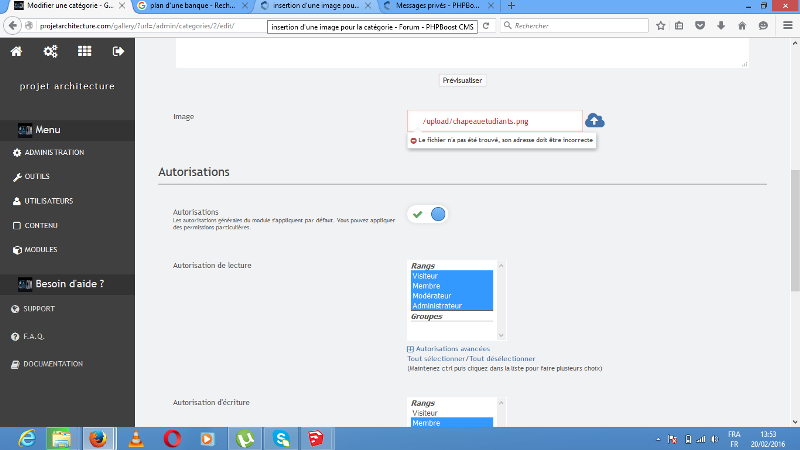Image resolution: width=800 pixels, height=450 pixels.
Task: Open the gears settings icon in header
Action: (x=50, y=51)
